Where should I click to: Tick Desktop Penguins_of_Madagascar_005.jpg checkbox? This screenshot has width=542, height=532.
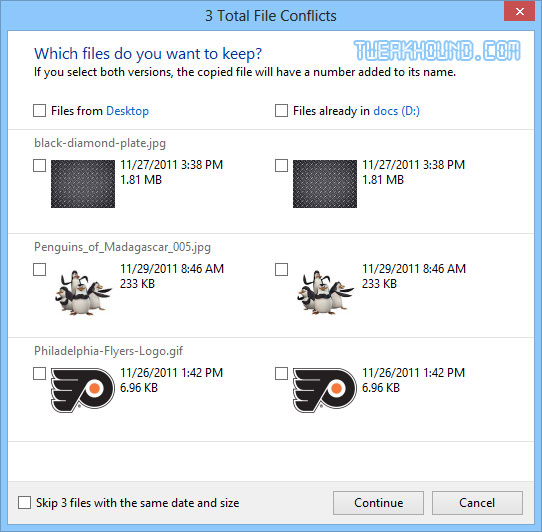click(39, 269)
